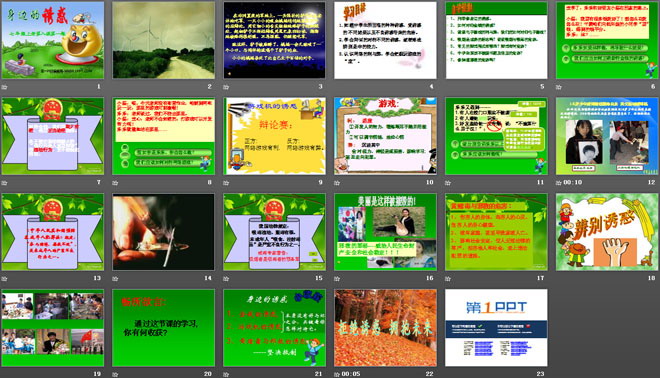Select slide 9 debate 辩论赛 thumbnail
This screenshot has width=660, height=378.
click(274, 136)
